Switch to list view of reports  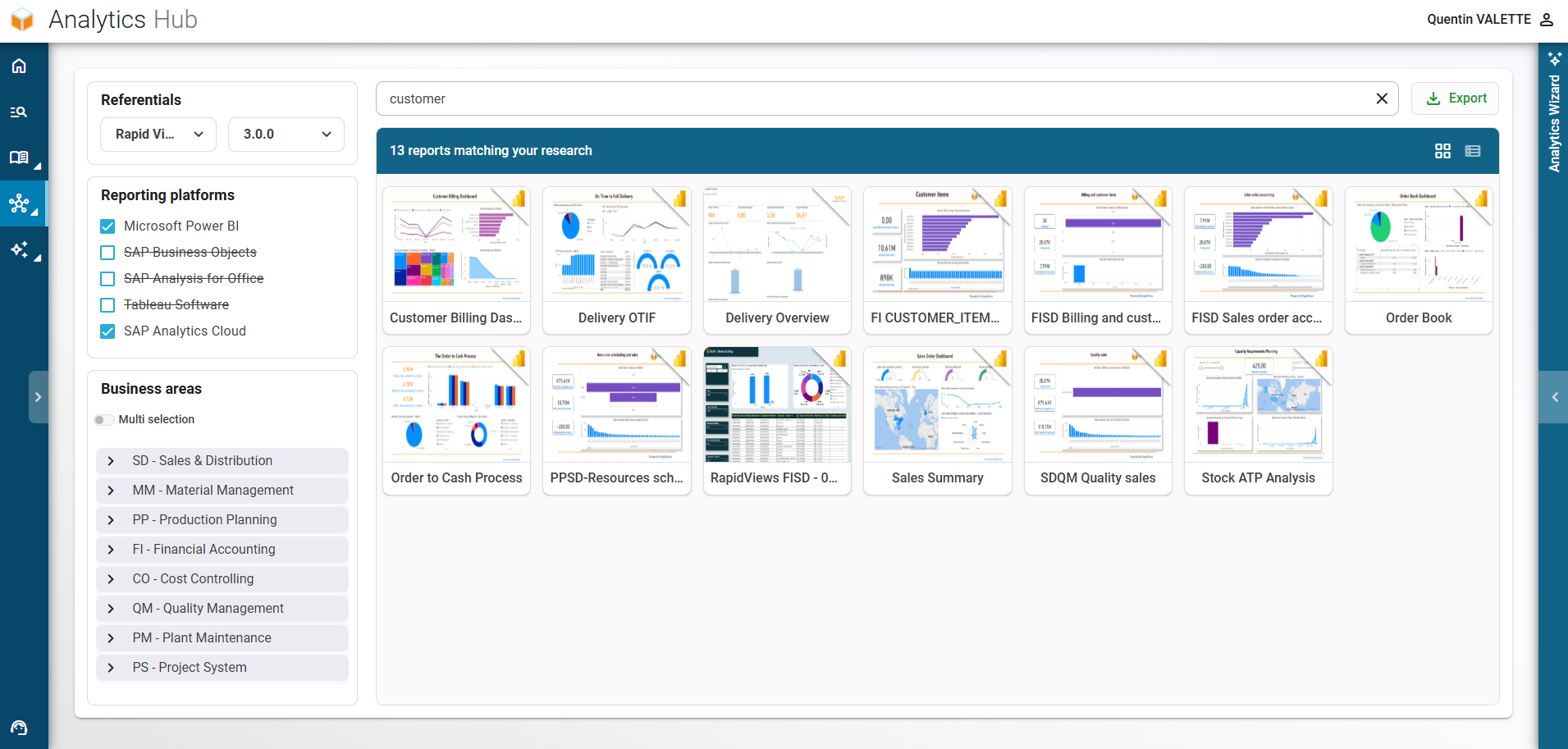click(x=1473, y=151)
